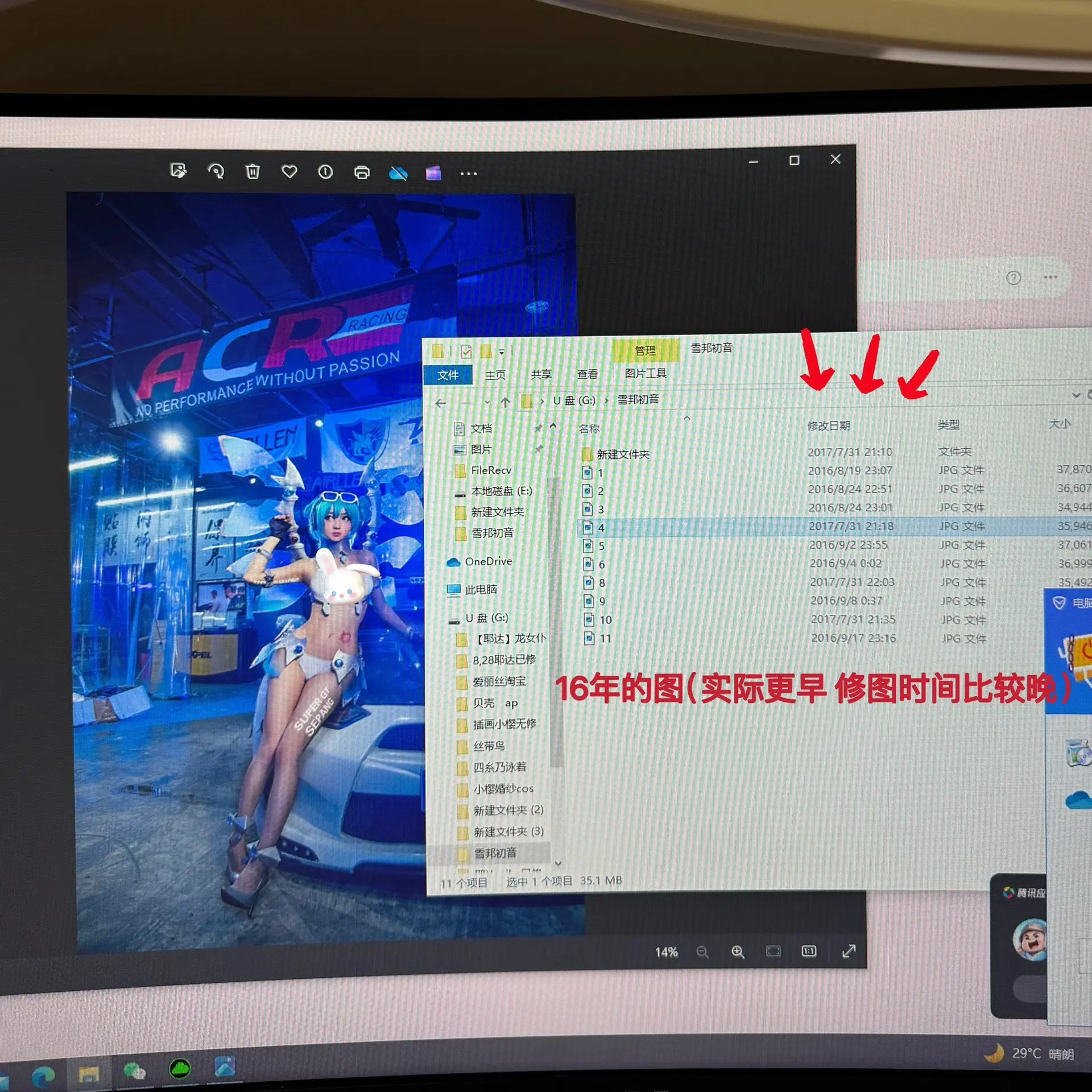Sort by the 修改日期 column header

pyautogui.click(x=828, y=426)
